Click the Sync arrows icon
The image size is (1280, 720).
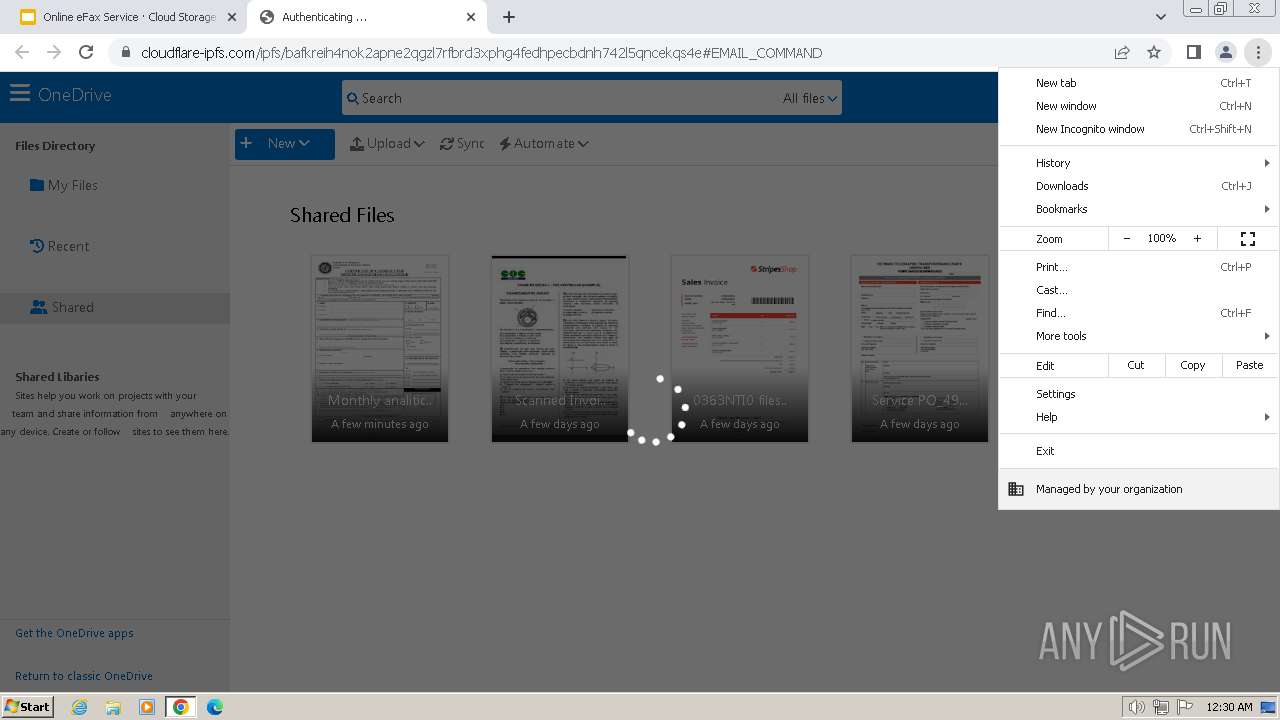pos(446,144)
